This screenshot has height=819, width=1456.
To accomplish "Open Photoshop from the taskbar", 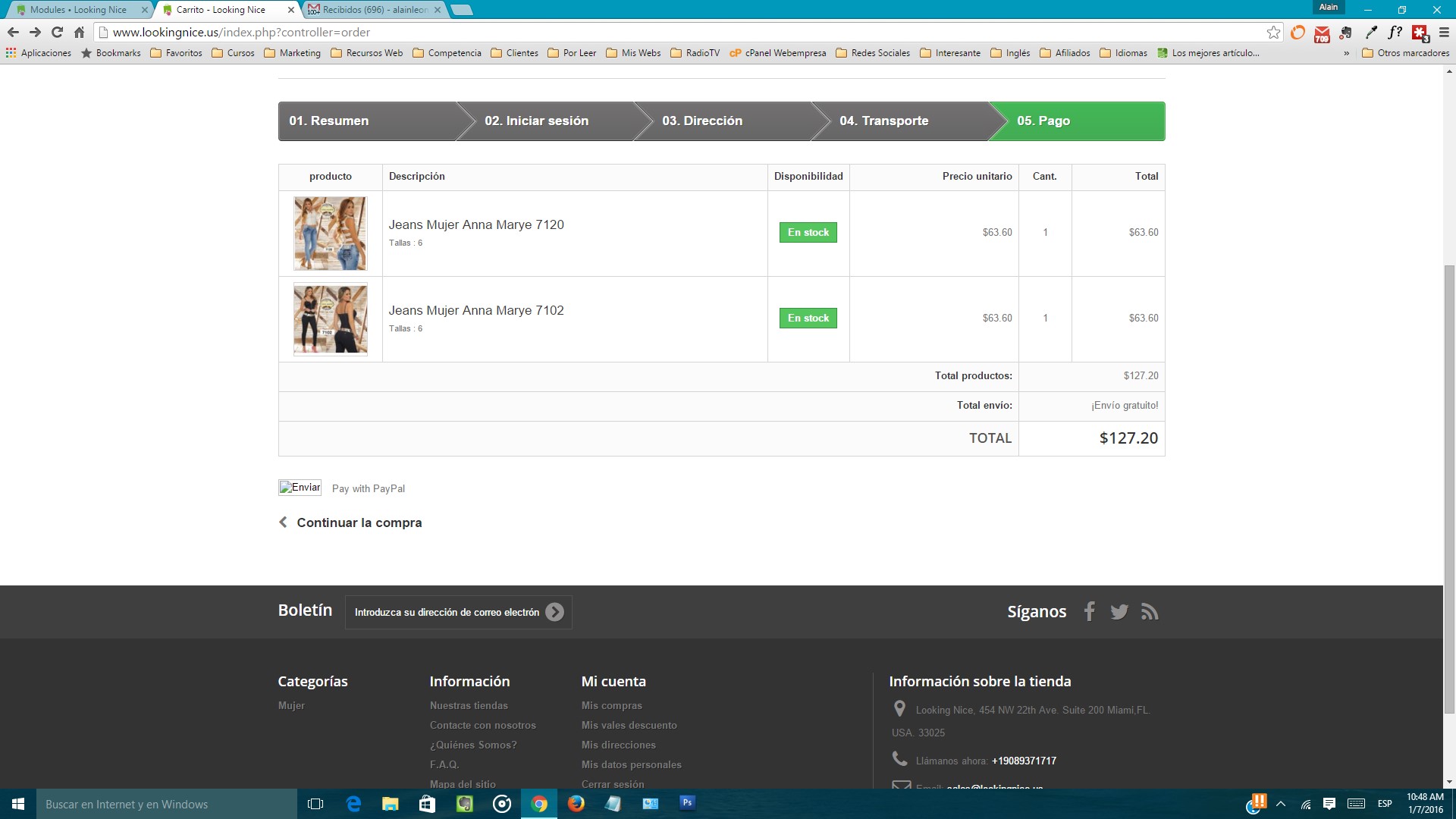I will 687,803.
